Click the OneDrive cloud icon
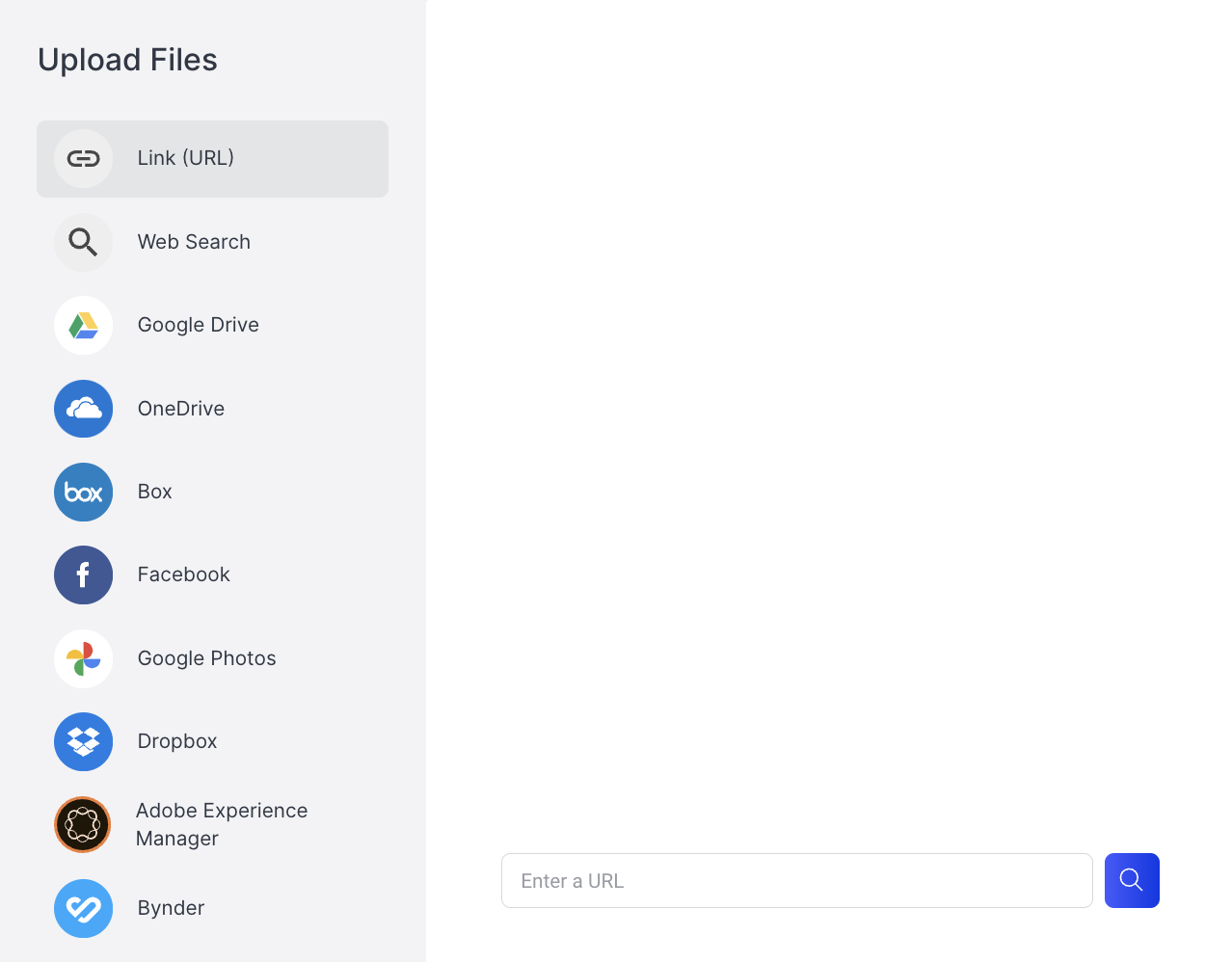Image resolution: width=1232 pixels, height=962 pixels. pyautogui.click(x=83, y=409)
